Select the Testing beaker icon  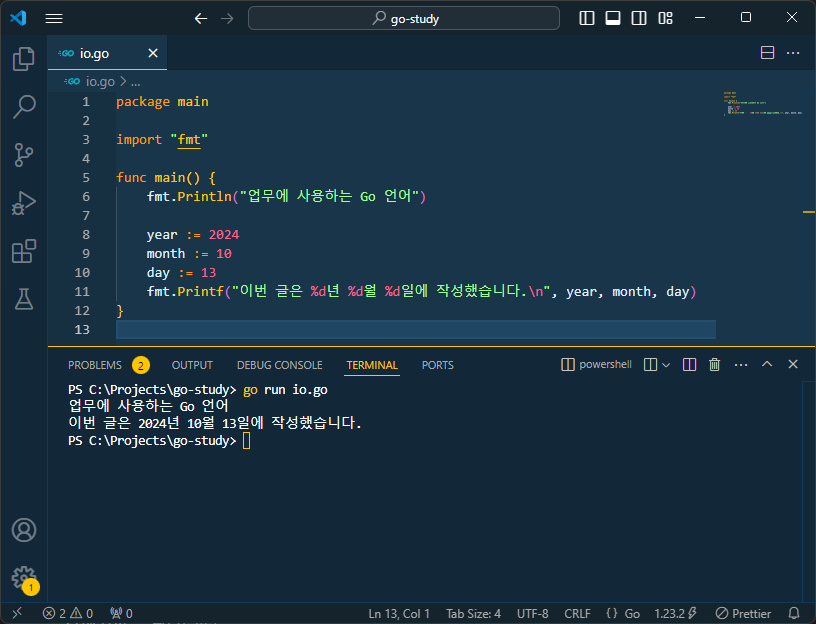tap(22, 299)
